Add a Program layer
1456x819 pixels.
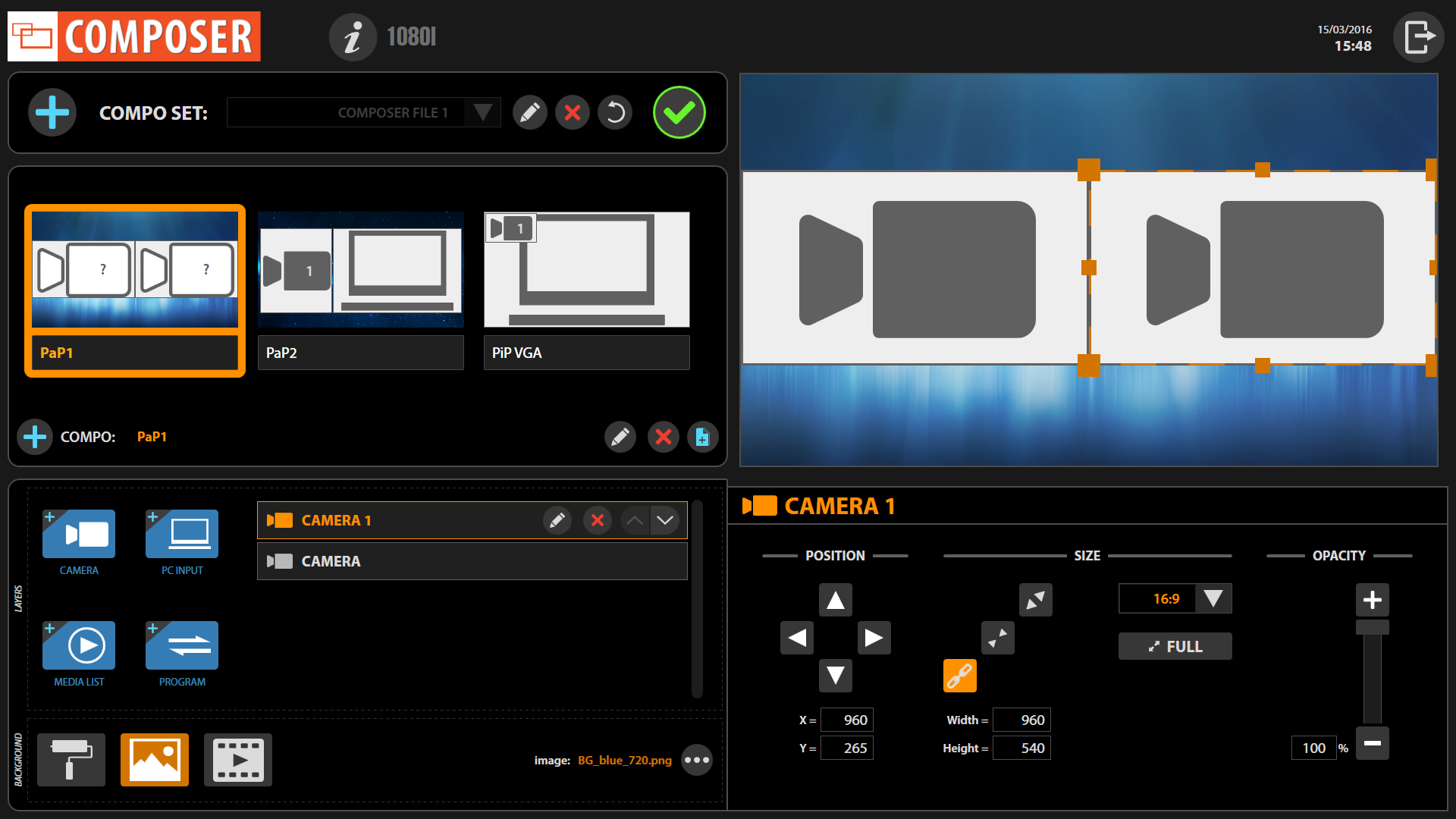(x=182, y=645)
